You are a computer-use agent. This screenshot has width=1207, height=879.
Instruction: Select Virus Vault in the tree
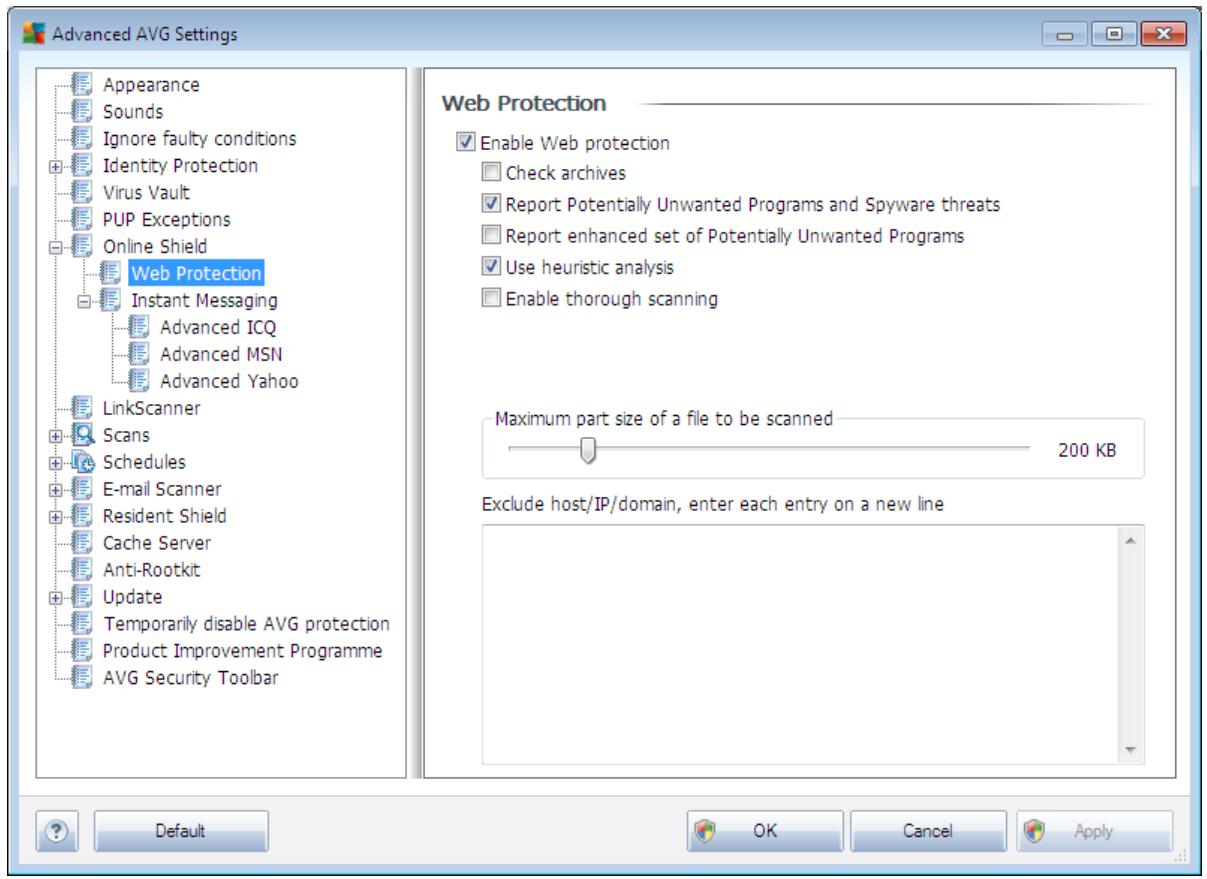(146, 193)
